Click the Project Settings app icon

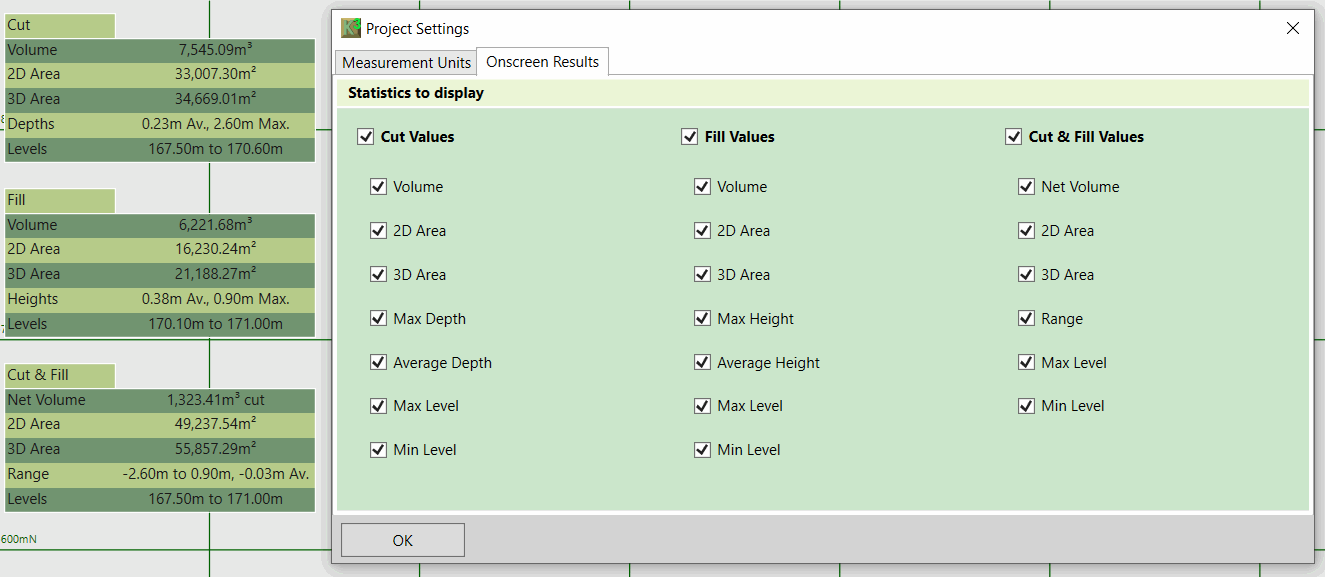351,28
